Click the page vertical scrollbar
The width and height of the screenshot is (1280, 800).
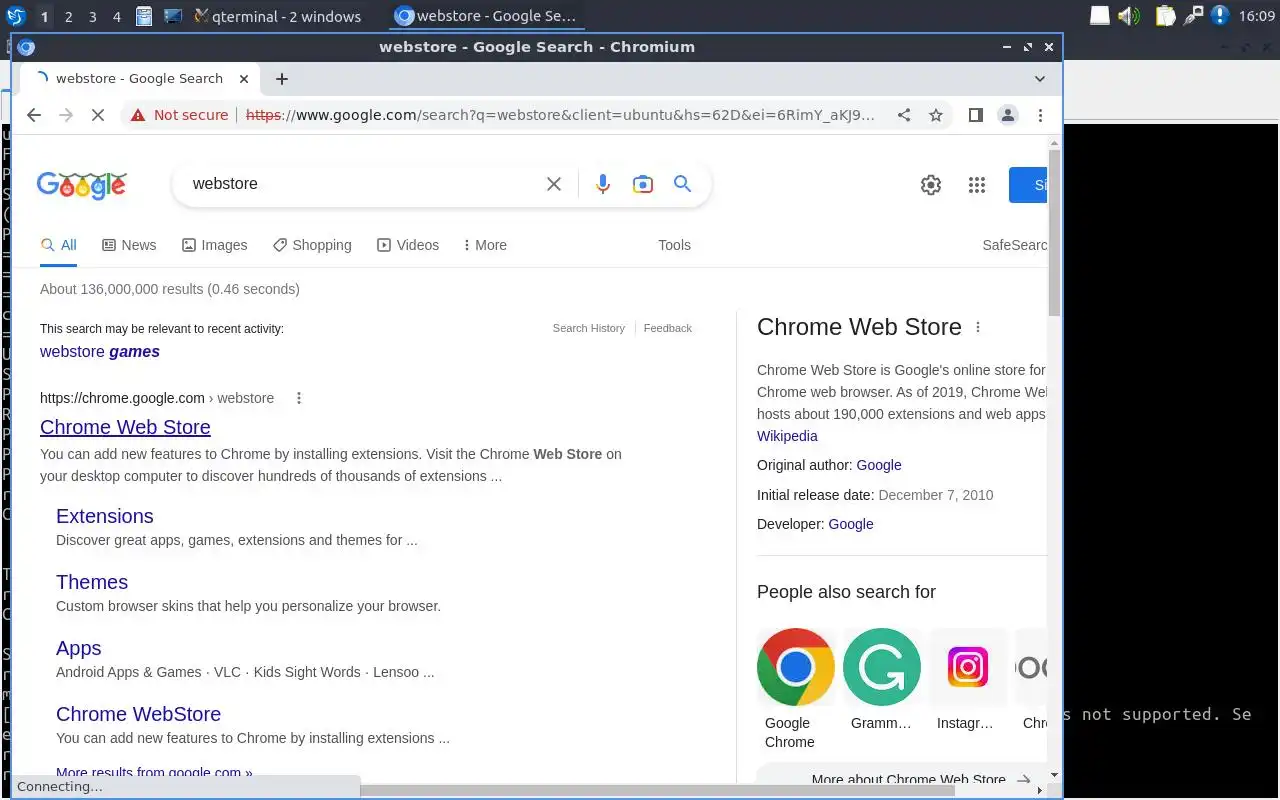(x=1054, y=233)
